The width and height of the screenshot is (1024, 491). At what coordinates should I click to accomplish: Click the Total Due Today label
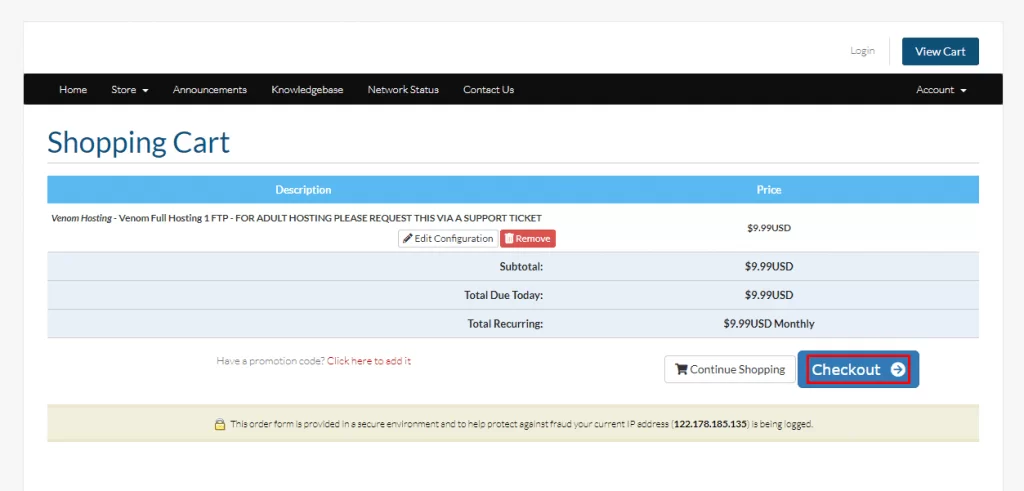pos(504,295)
